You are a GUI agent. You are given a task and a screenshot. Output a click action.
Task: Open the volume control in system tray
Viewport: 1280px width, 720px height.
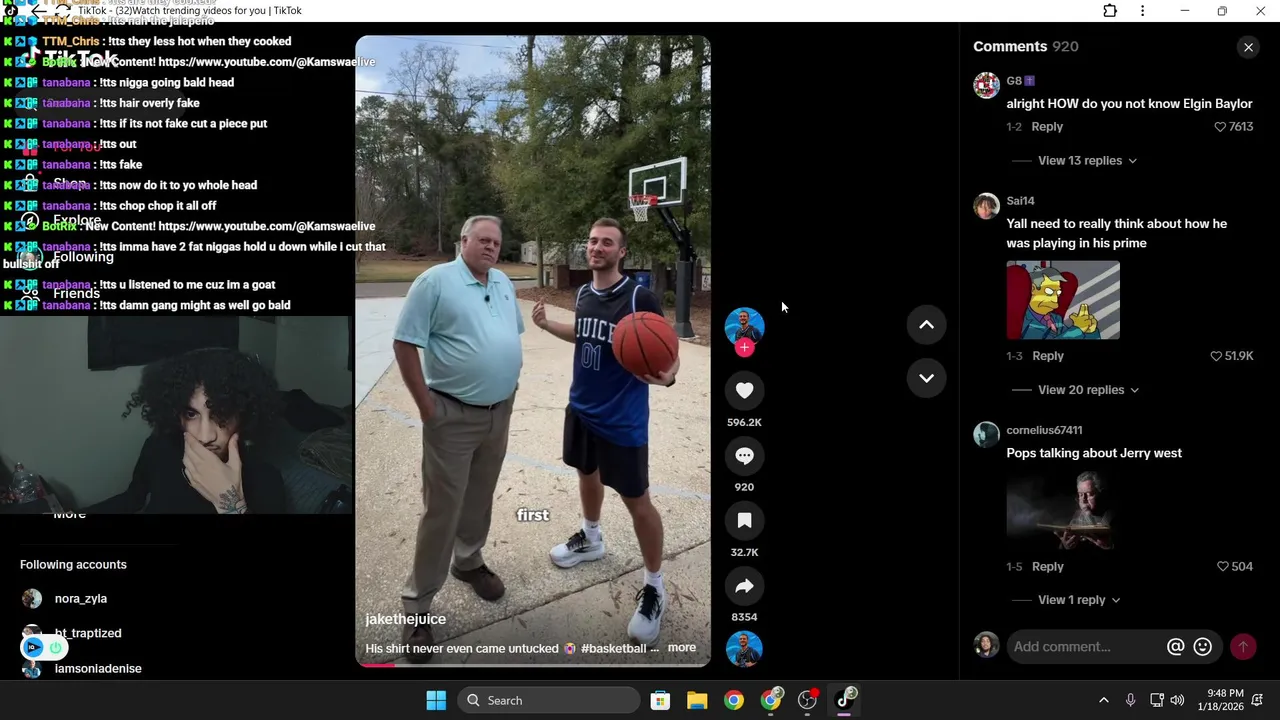[1177, 700]
